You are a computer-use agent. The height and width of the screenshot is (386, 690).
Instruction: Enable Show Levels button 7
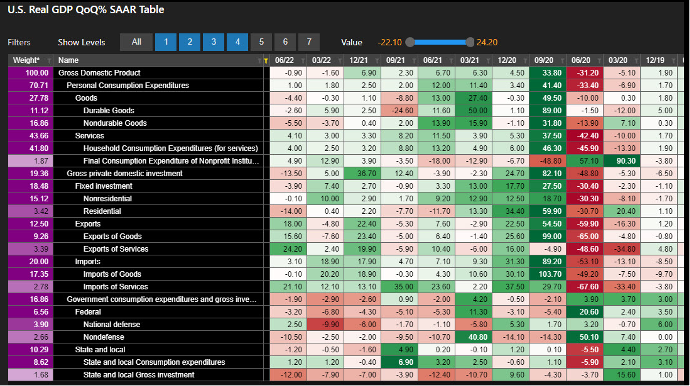point(309,42)
